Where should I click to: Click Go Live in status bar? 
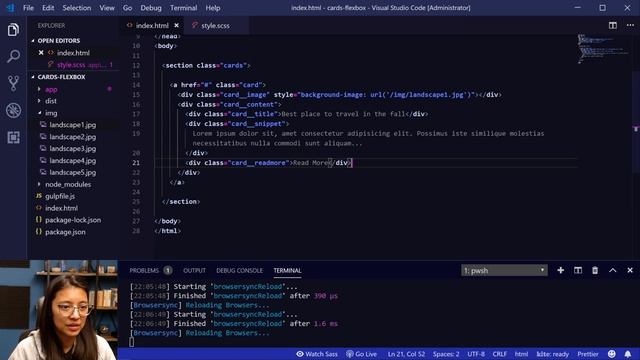click(362, 354)
